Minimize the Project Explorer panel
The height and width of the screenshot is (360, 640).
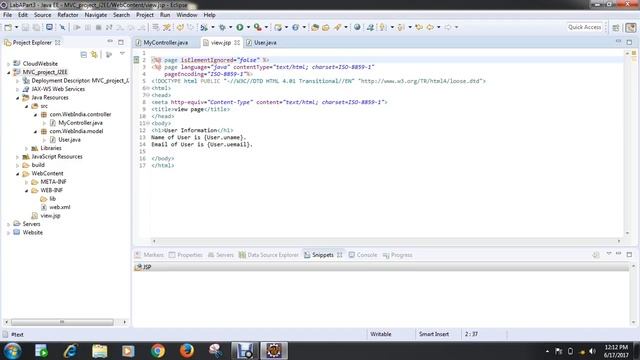[x=110, y=42]
